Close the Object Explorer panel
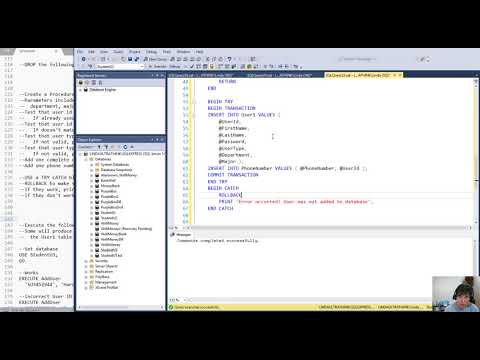This screenshot has width=480, height=360. coord(162,140)
